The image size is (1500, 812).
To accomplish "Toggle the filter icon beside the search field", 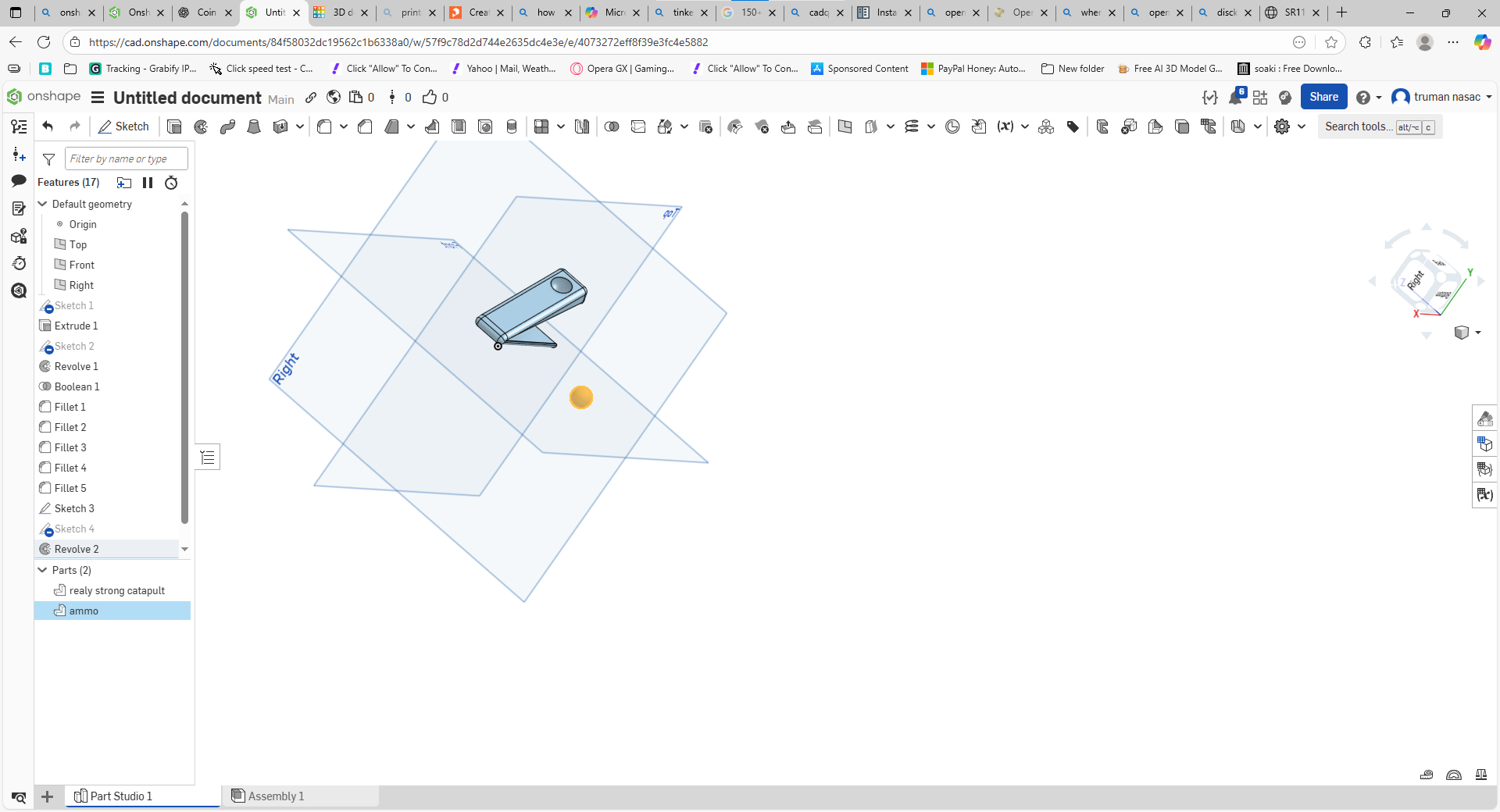I will (x=48, y=159).
